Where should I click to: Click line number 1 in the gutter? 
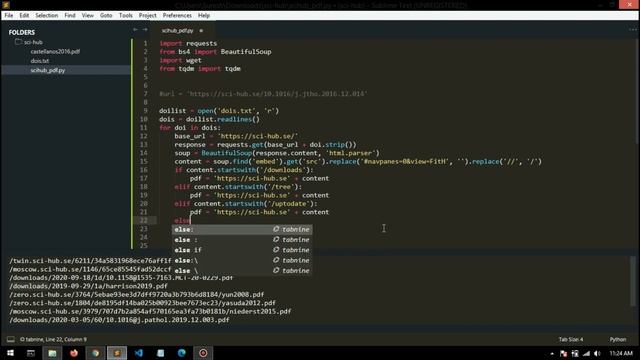145,43
